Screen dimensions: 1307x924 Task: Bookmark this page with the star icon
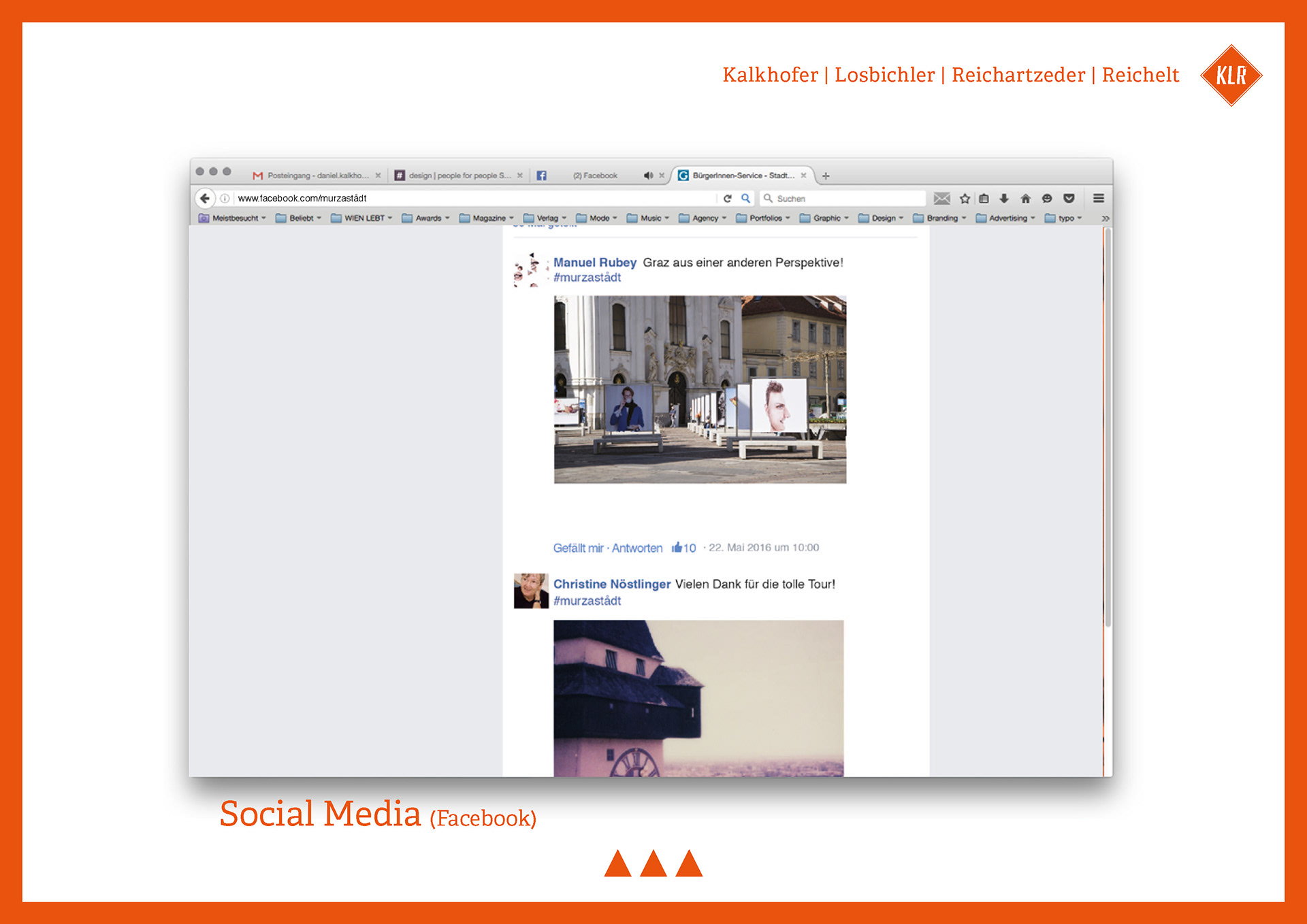pyautogui.click(x=965, y=198)
